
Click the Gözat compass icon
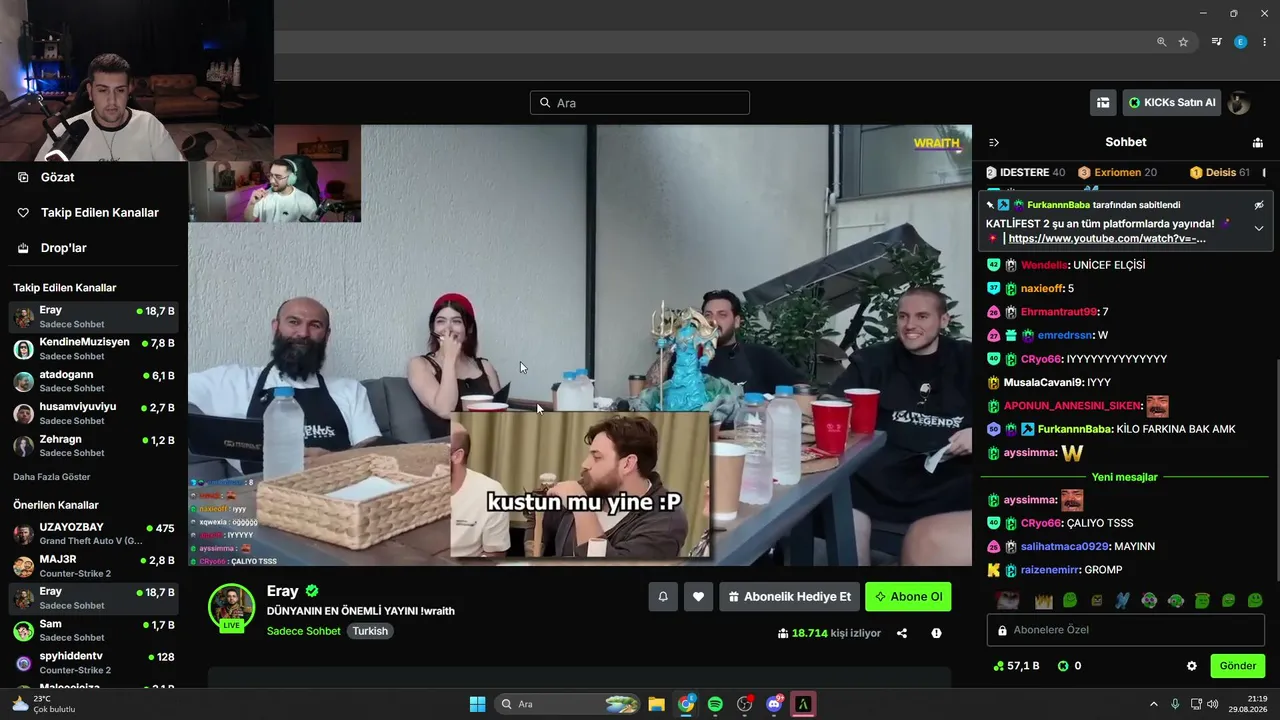[23, 177]
